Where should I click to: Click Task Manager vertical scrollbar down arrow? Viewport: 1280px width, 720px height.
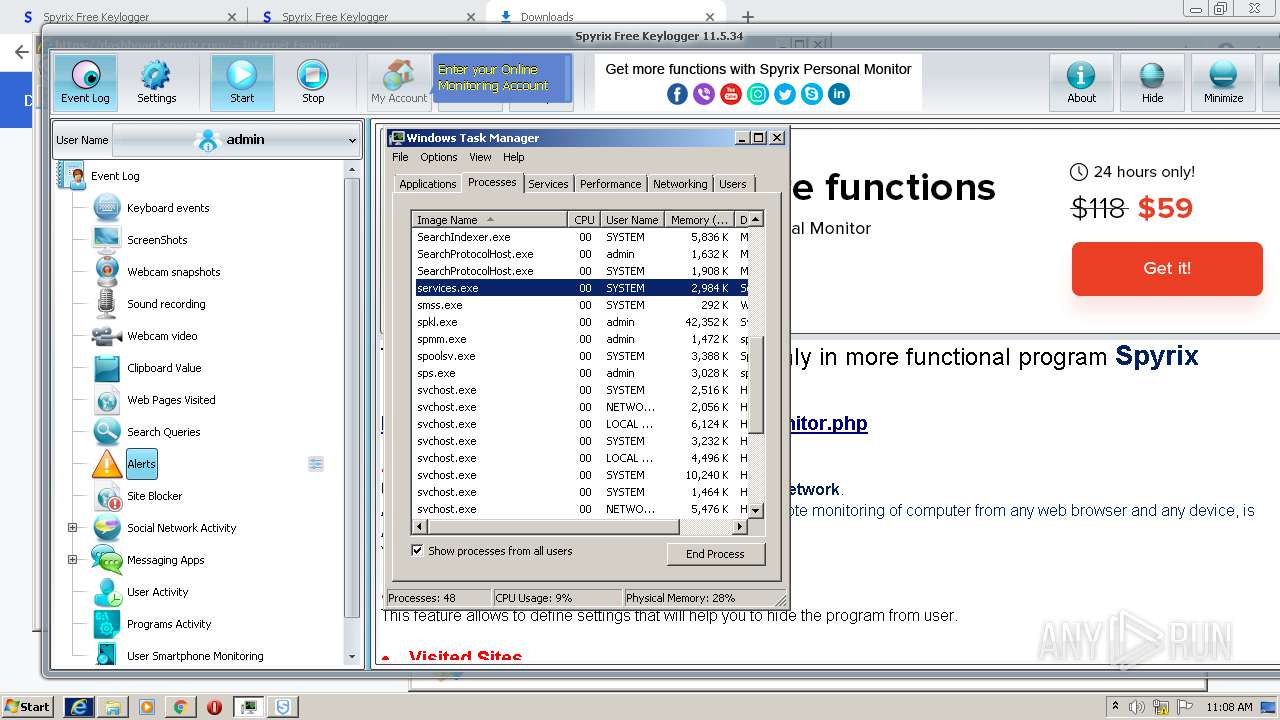pos(756,510)
